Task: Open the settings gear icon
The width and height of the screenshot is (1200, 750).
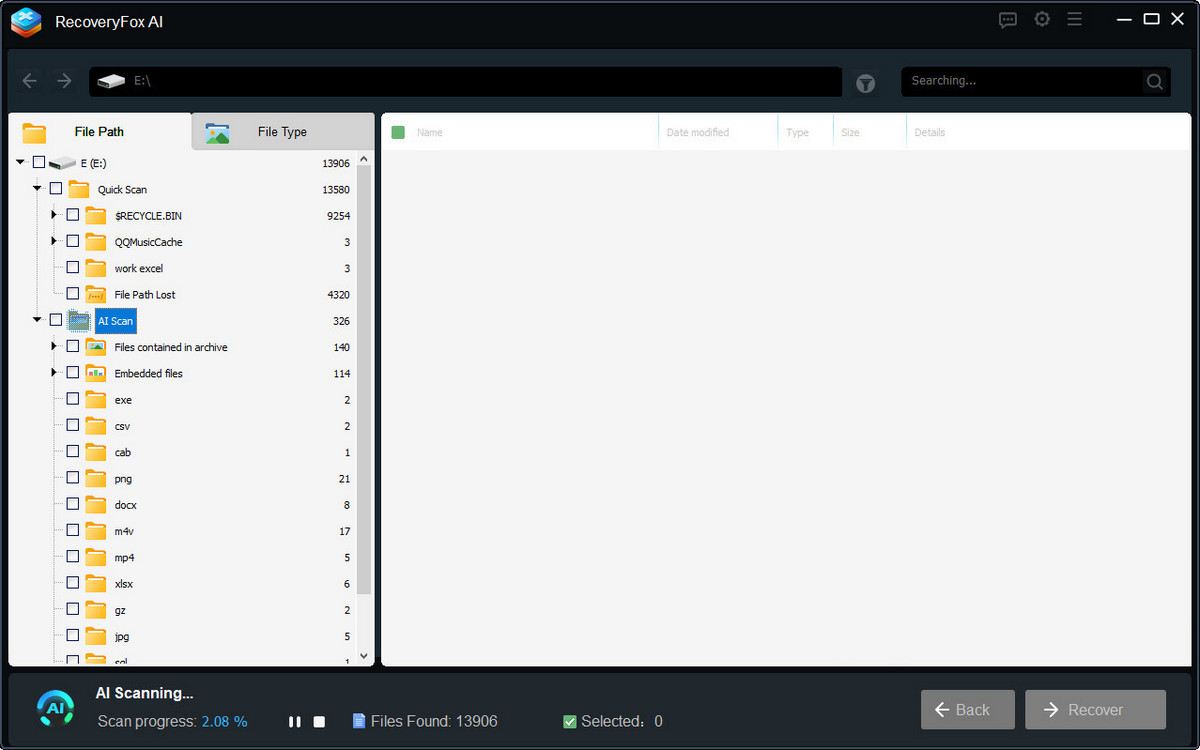Action: (x=1042, y=19)
